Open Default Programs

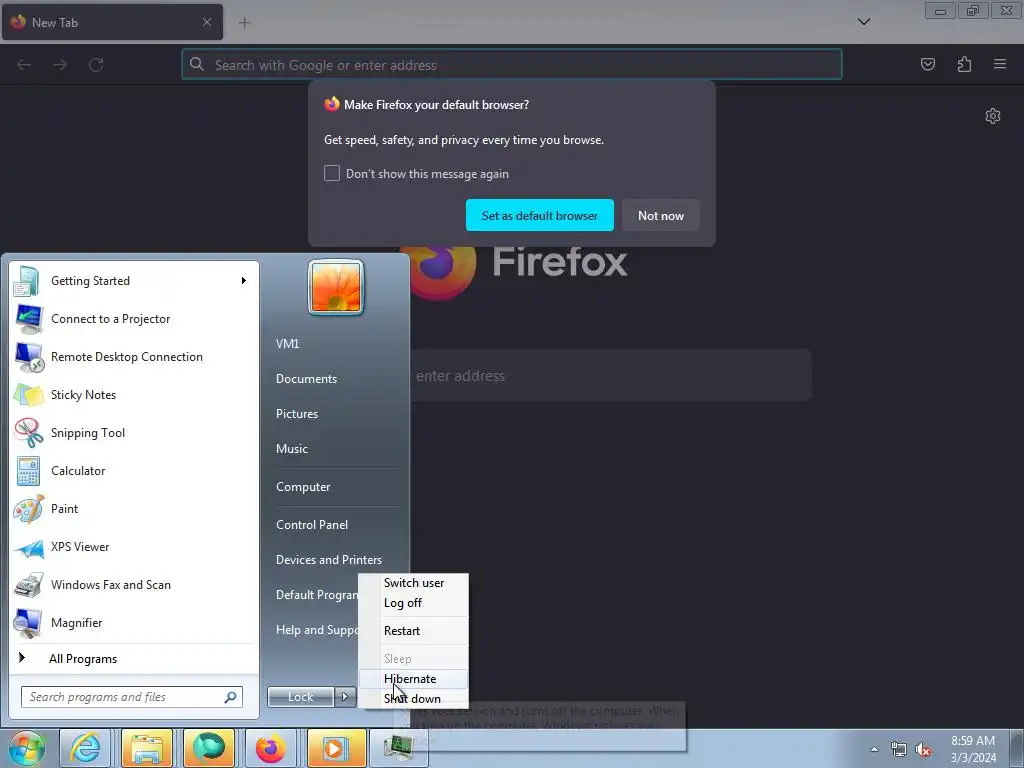[316, 595]
